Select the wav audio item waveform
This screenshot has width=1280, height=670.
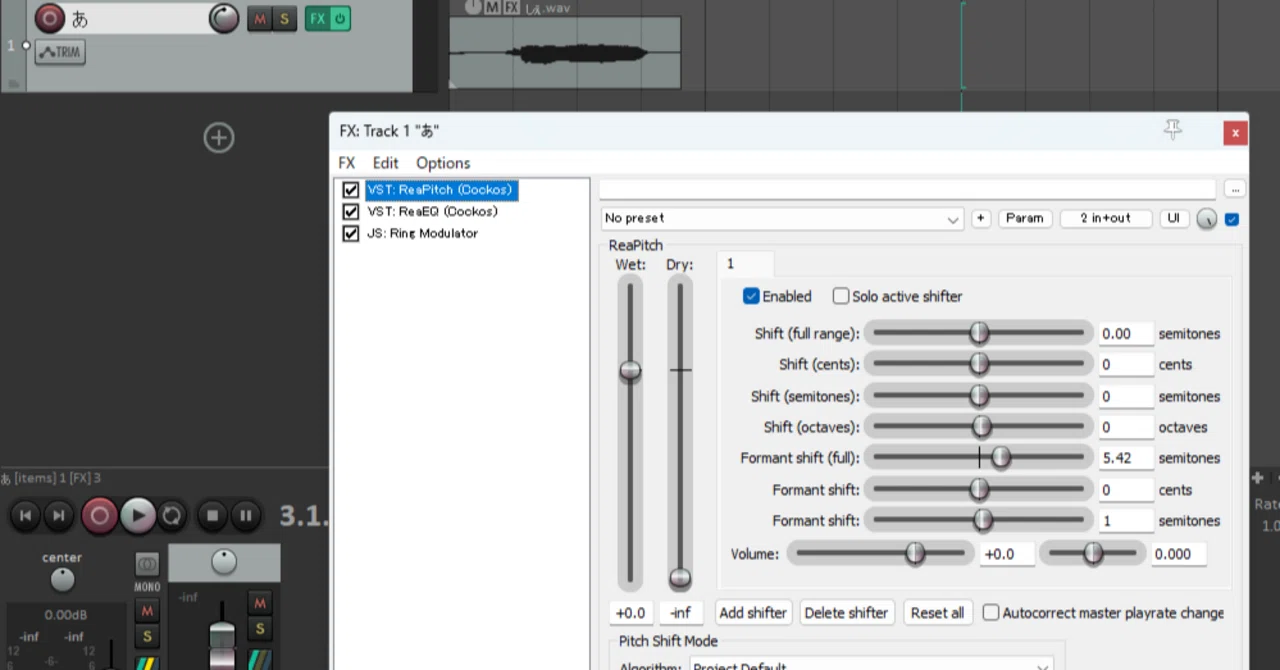565,53
